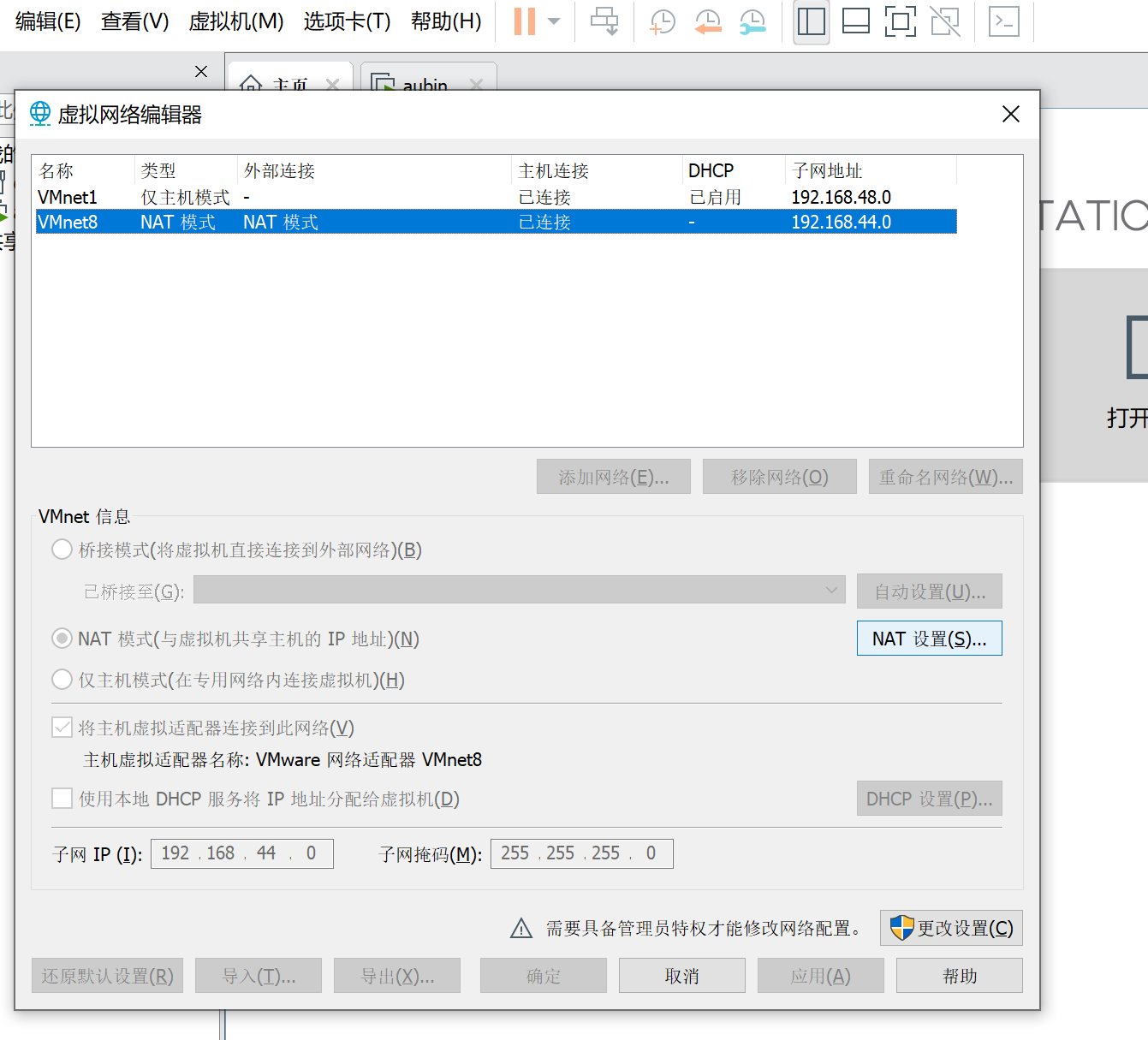Open 帮助 in the network editor dialog
The height and width of the screenshot is (1040, 1148).
click(960, 976)
